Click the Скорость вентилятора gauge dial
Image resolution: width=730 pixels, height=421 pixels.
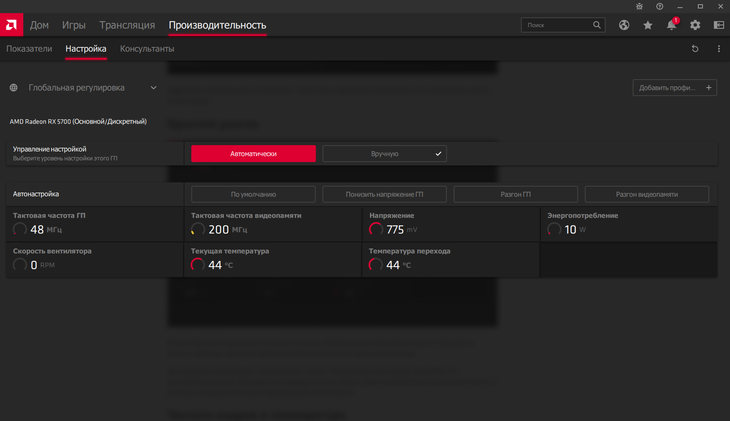coord(20,265)
